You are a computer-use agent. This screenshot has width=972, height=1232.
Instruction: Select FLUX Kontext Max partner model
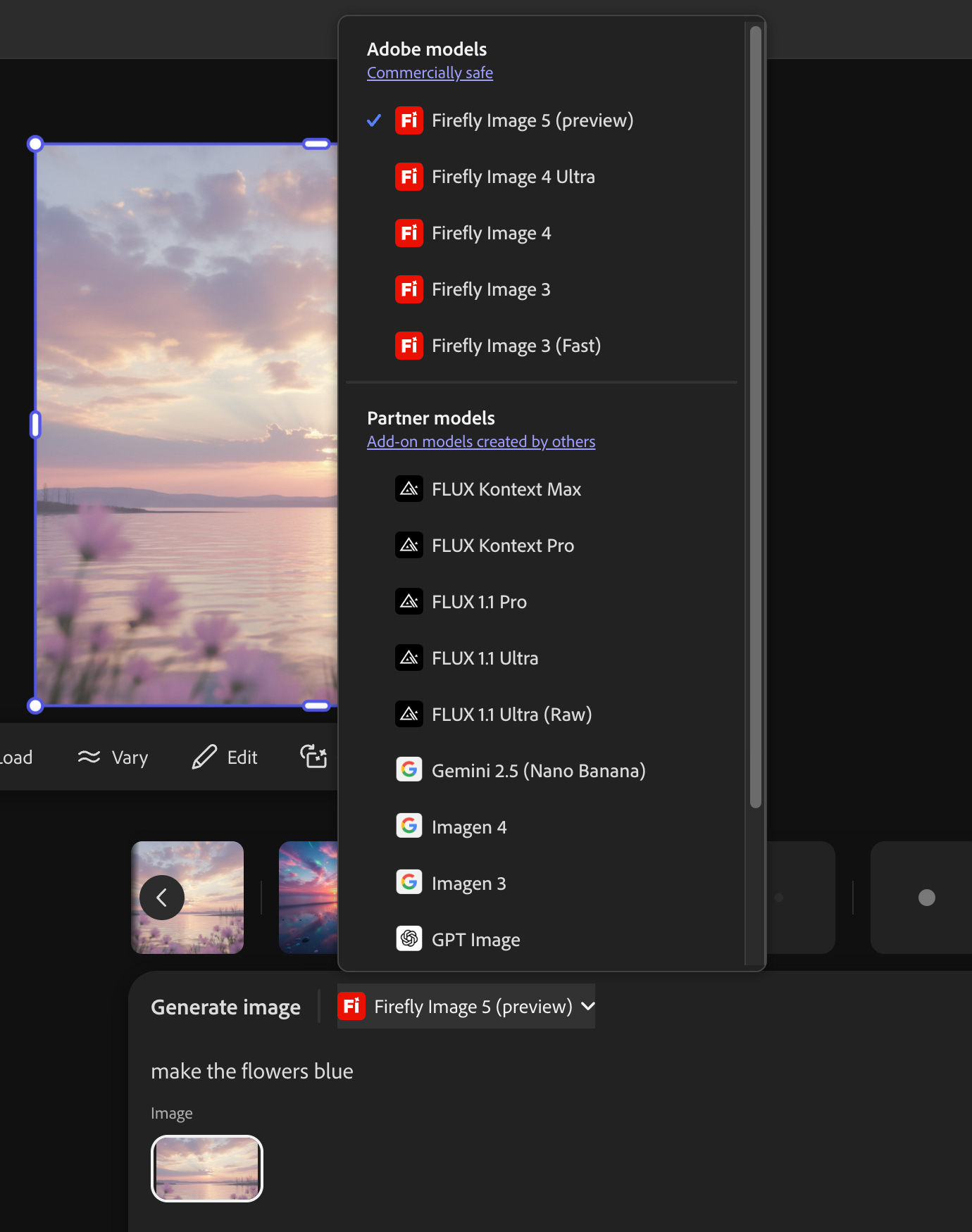pyautogui.click(x=541, y=489)
